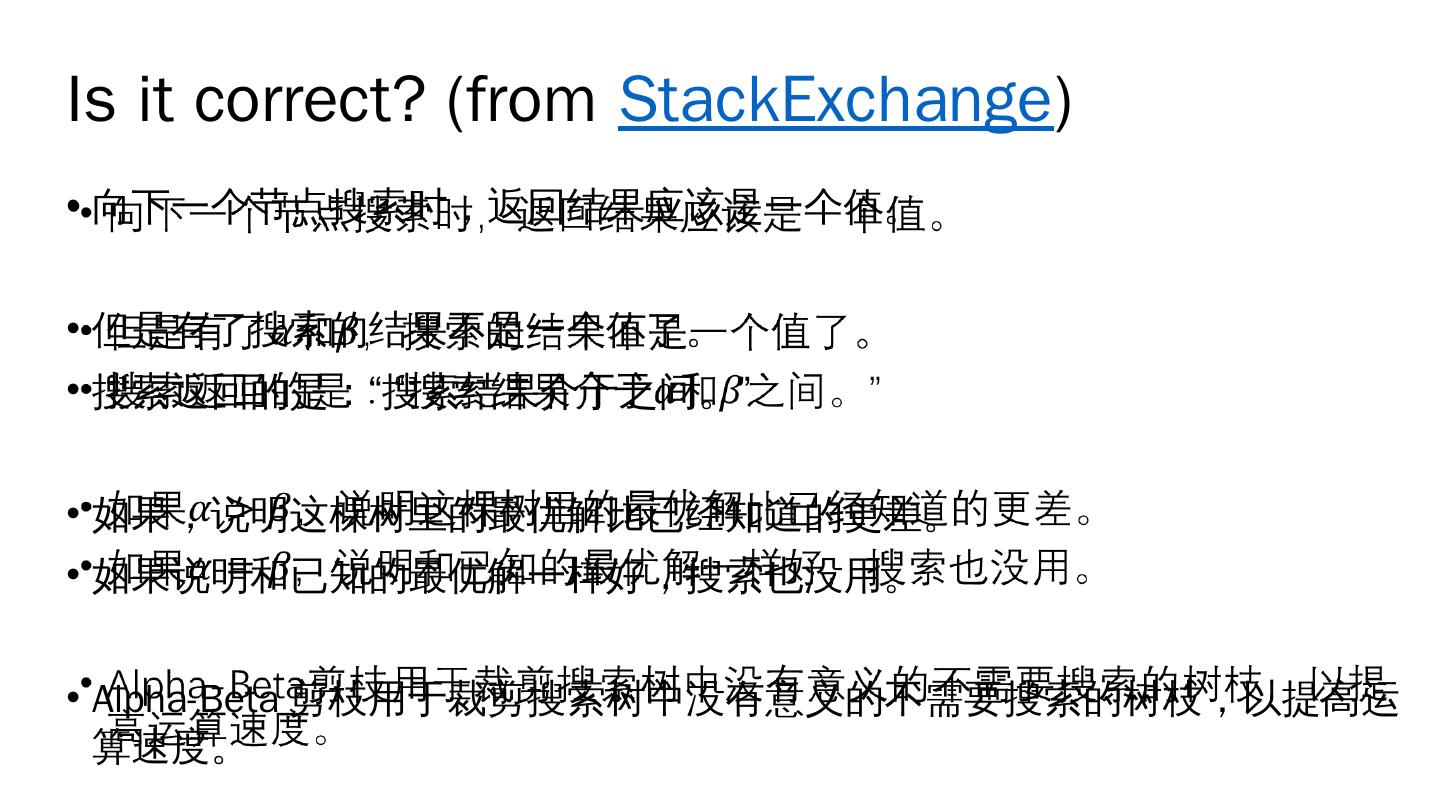1440x810 pixels.
Task: Click the closing parenthesis after StackExchange
Action: pos(1064,100)
